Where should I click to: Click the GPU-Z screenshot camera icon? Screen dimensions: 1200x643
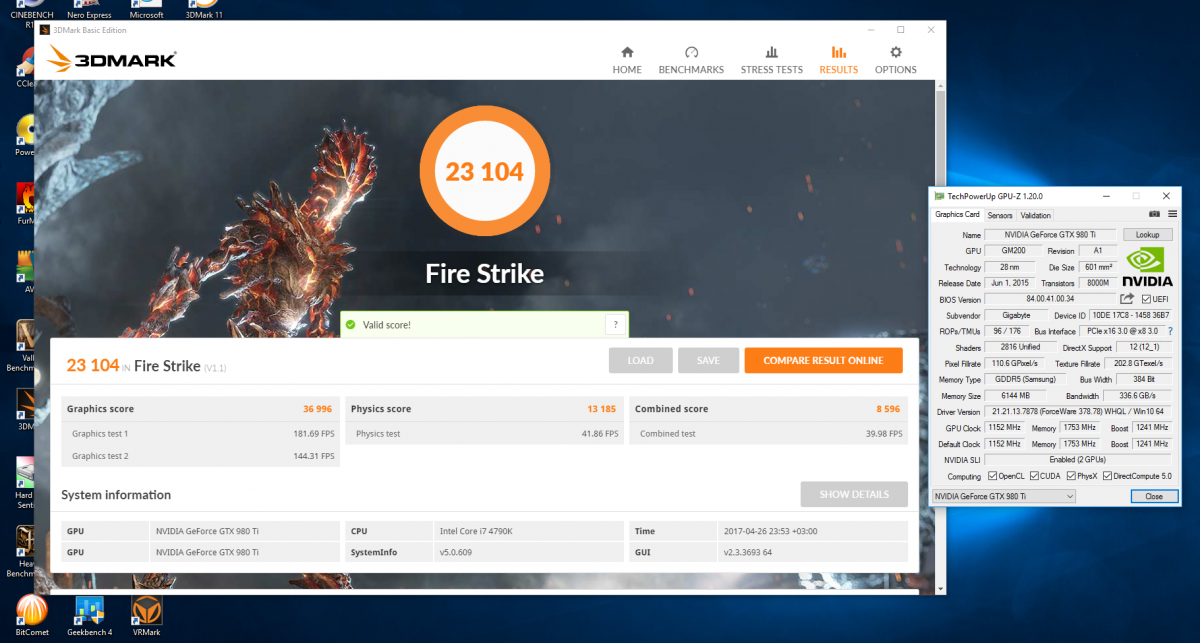pyautogui.click(x=1154, y=214)
